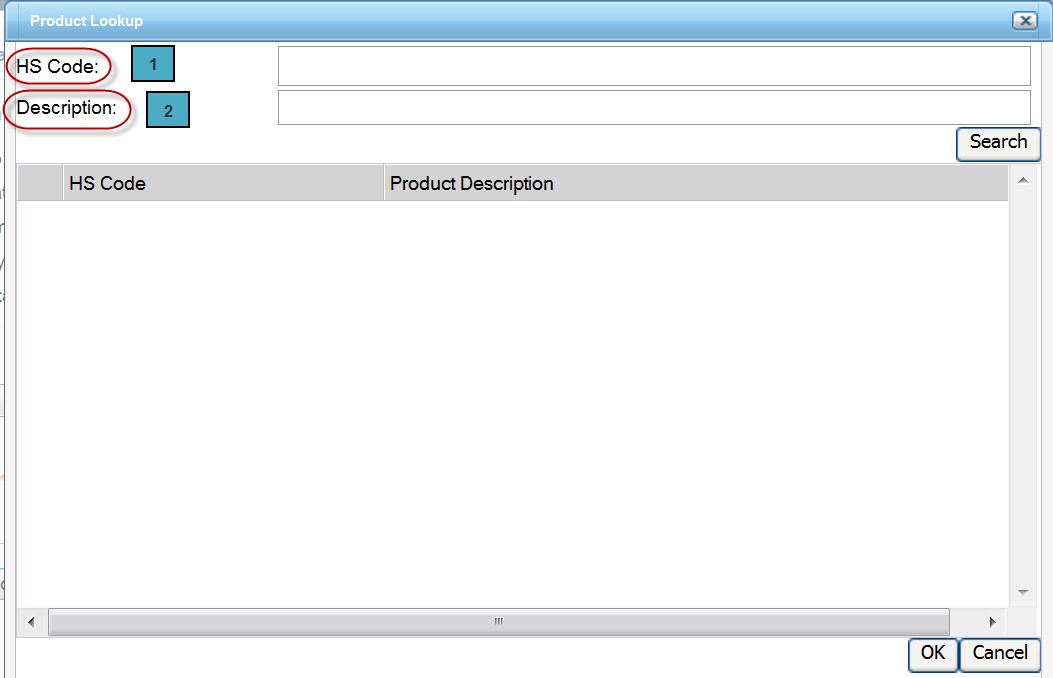Select the Product Description column header
The image size is (1053, 678).
[x=696, y=183]
